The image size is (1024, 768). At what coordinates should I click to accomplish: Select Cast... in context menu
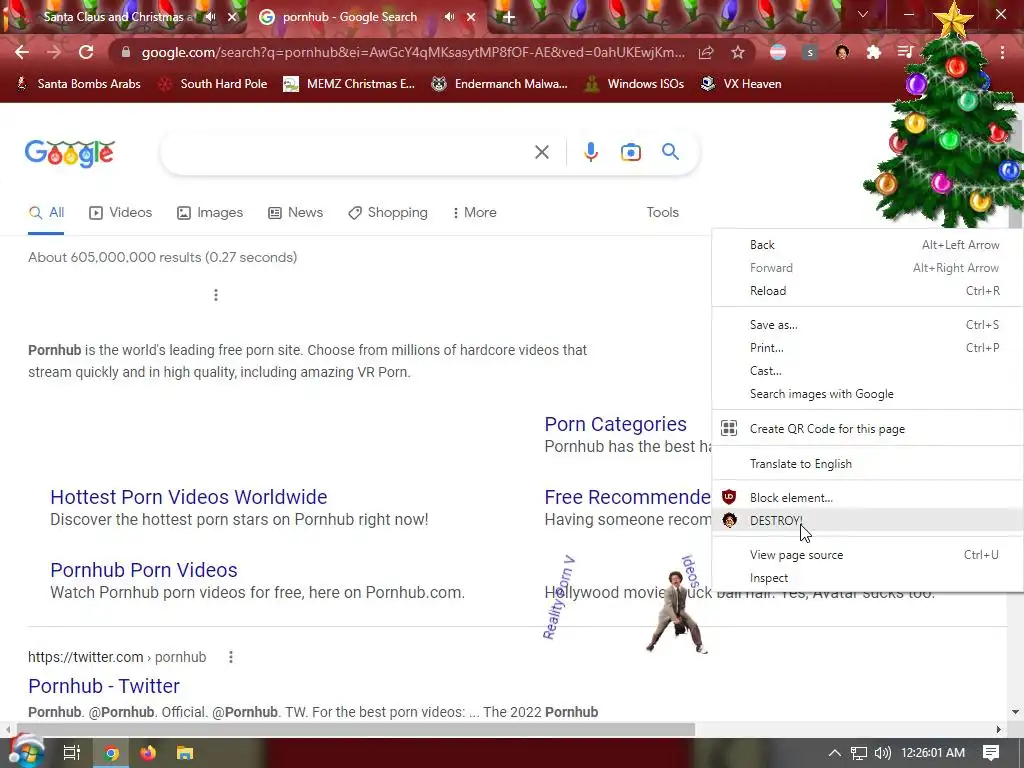click(867, 371)
